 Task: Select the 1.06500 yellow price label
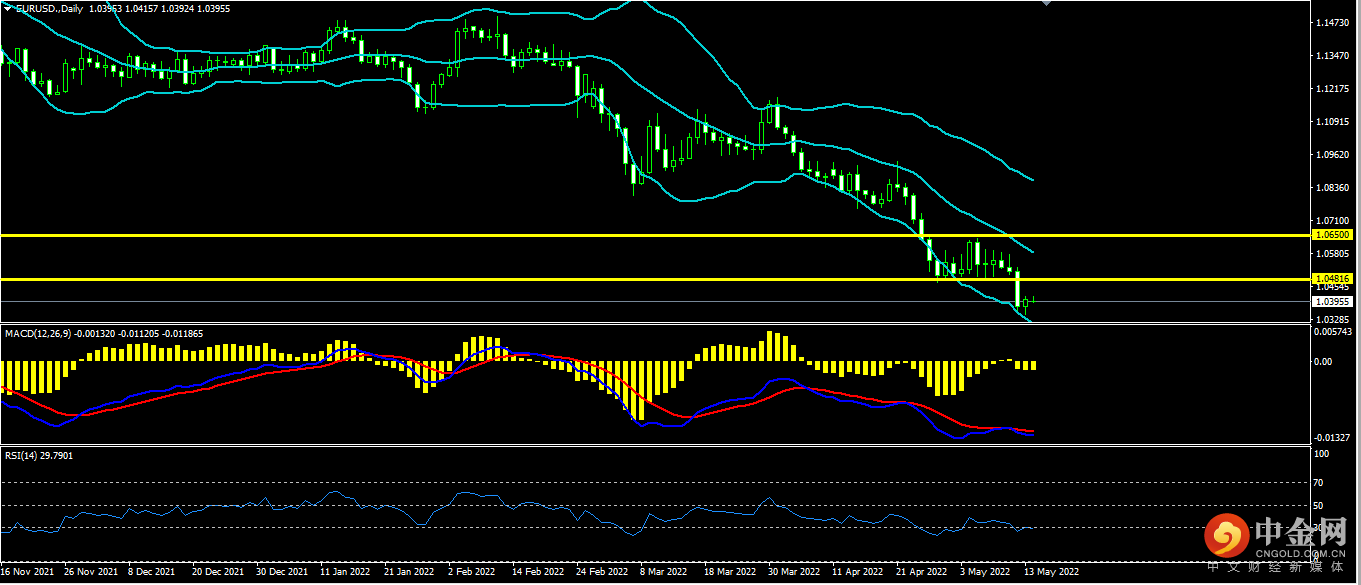pos(1333,235)
